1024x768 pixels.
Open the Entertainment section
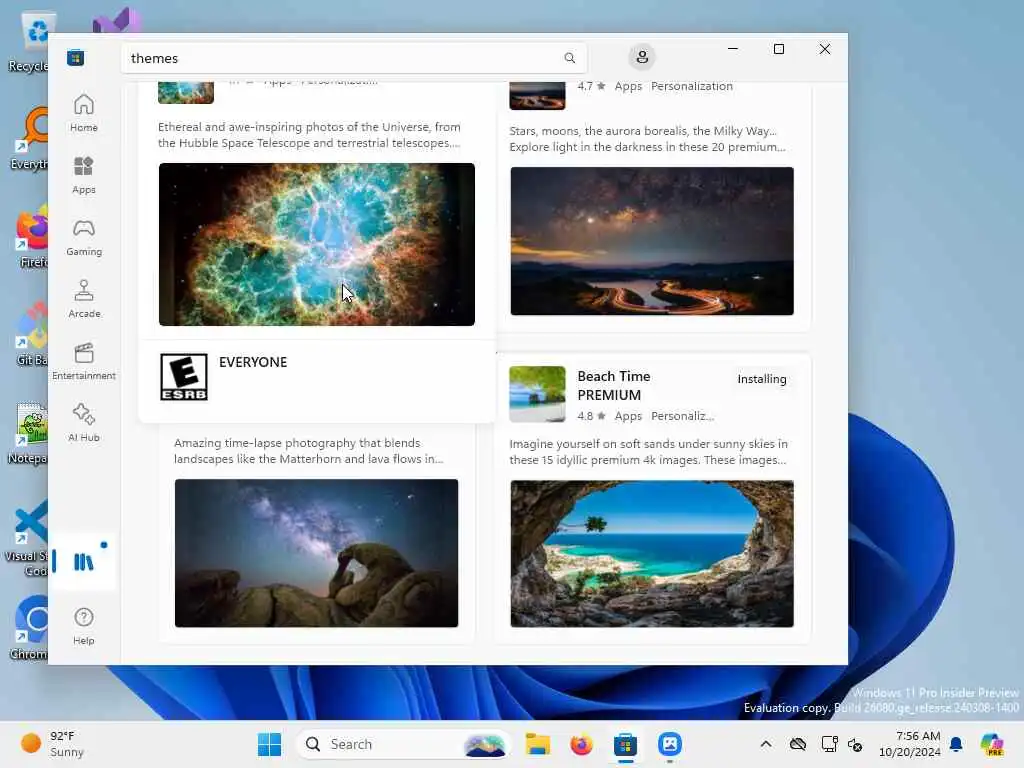click(84, 361)
